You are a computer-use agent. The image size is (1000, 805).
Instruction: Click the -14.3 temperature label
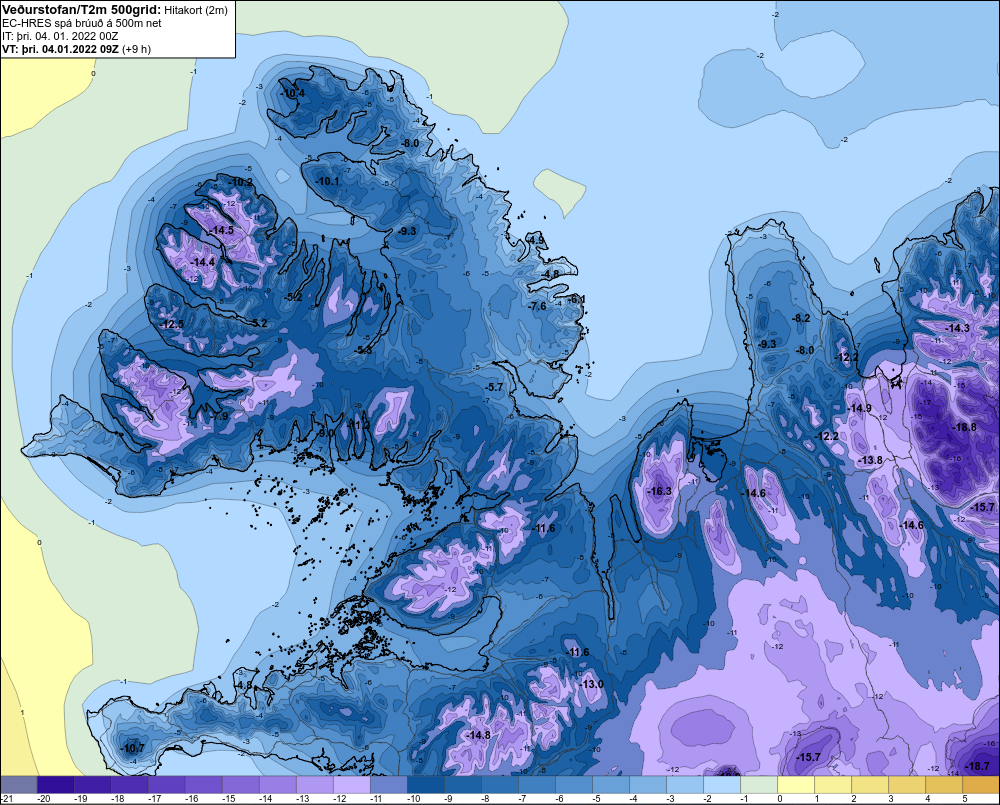click(x=957, y=328)
